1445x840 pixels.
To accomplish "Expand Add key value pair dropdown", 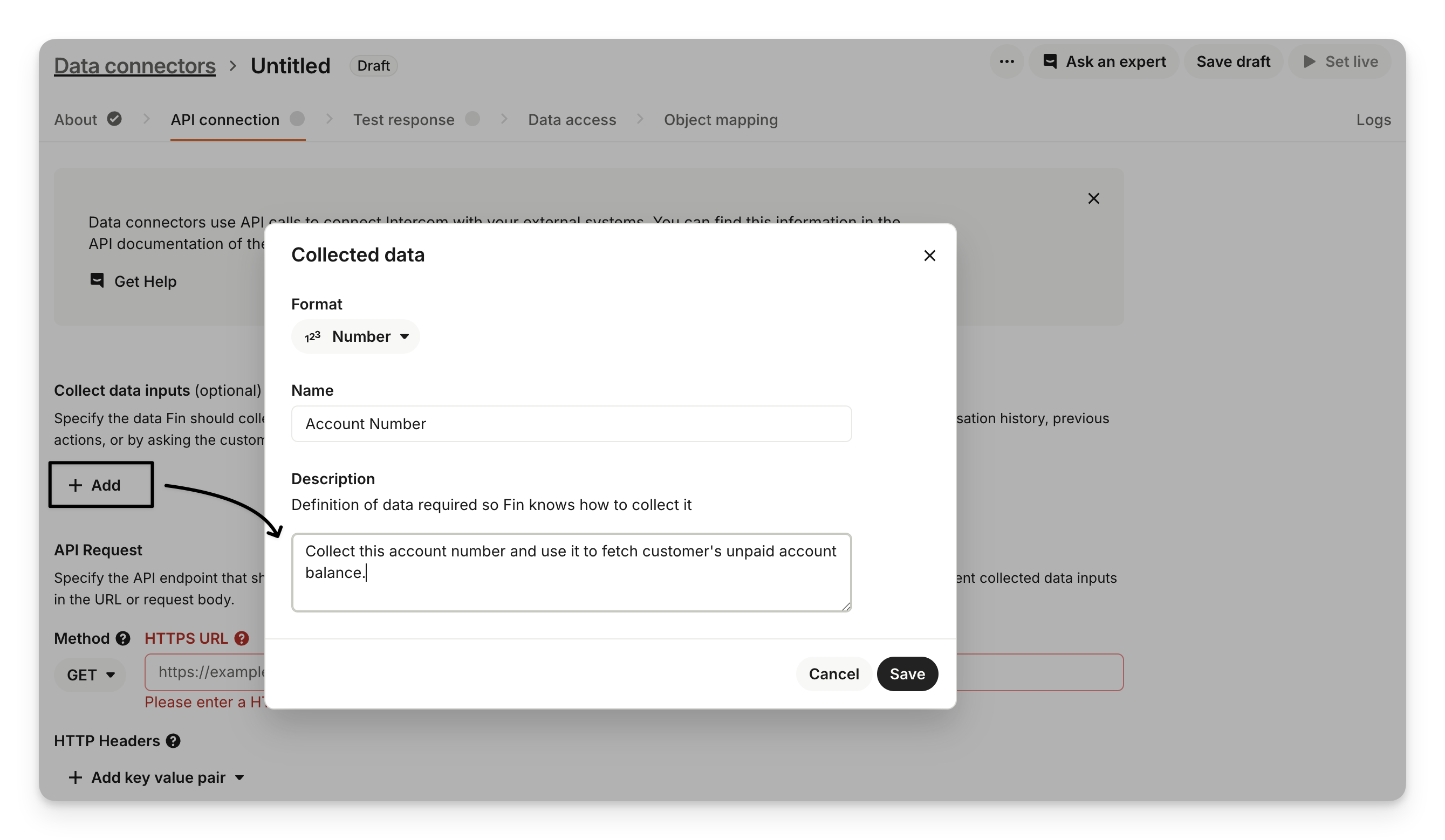I will click(x=239, y=777).
